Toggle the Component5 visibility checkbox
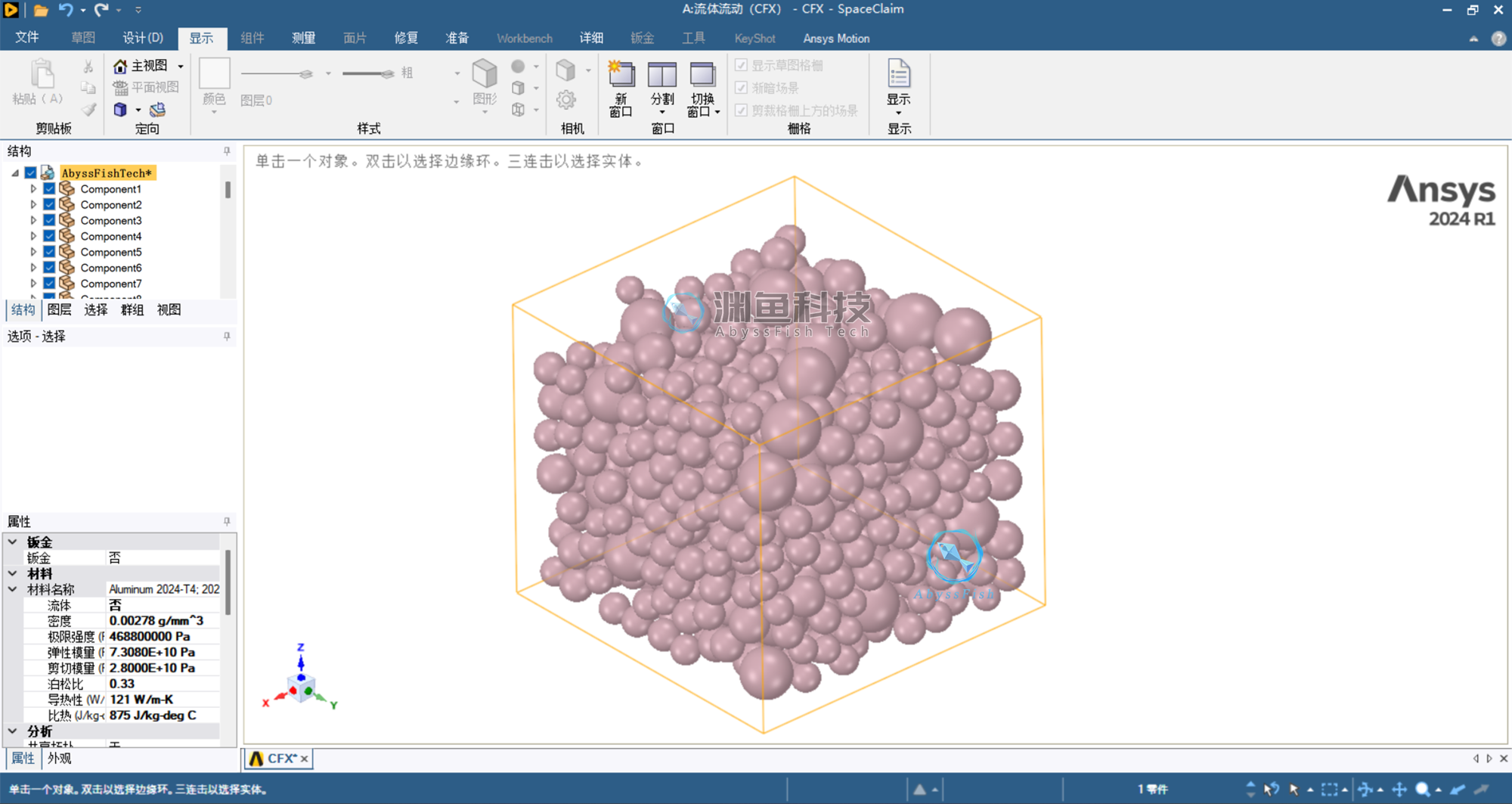This screenshot has width=1512, height=804. (x=49, y=252)
